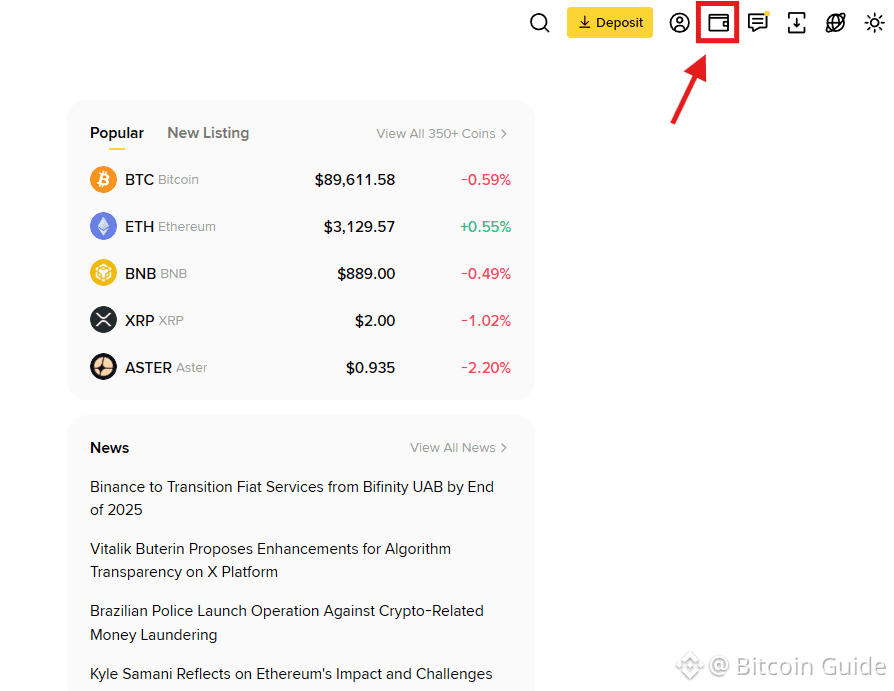Open the search magnifier icon
The image size is (894, 691).
pyautogui.click(x=539, y=23)
